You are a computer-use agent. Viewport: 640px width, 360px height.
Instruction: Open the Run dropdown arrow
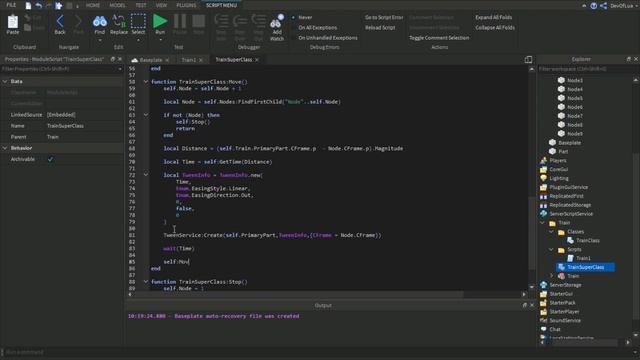coord(160,40)
